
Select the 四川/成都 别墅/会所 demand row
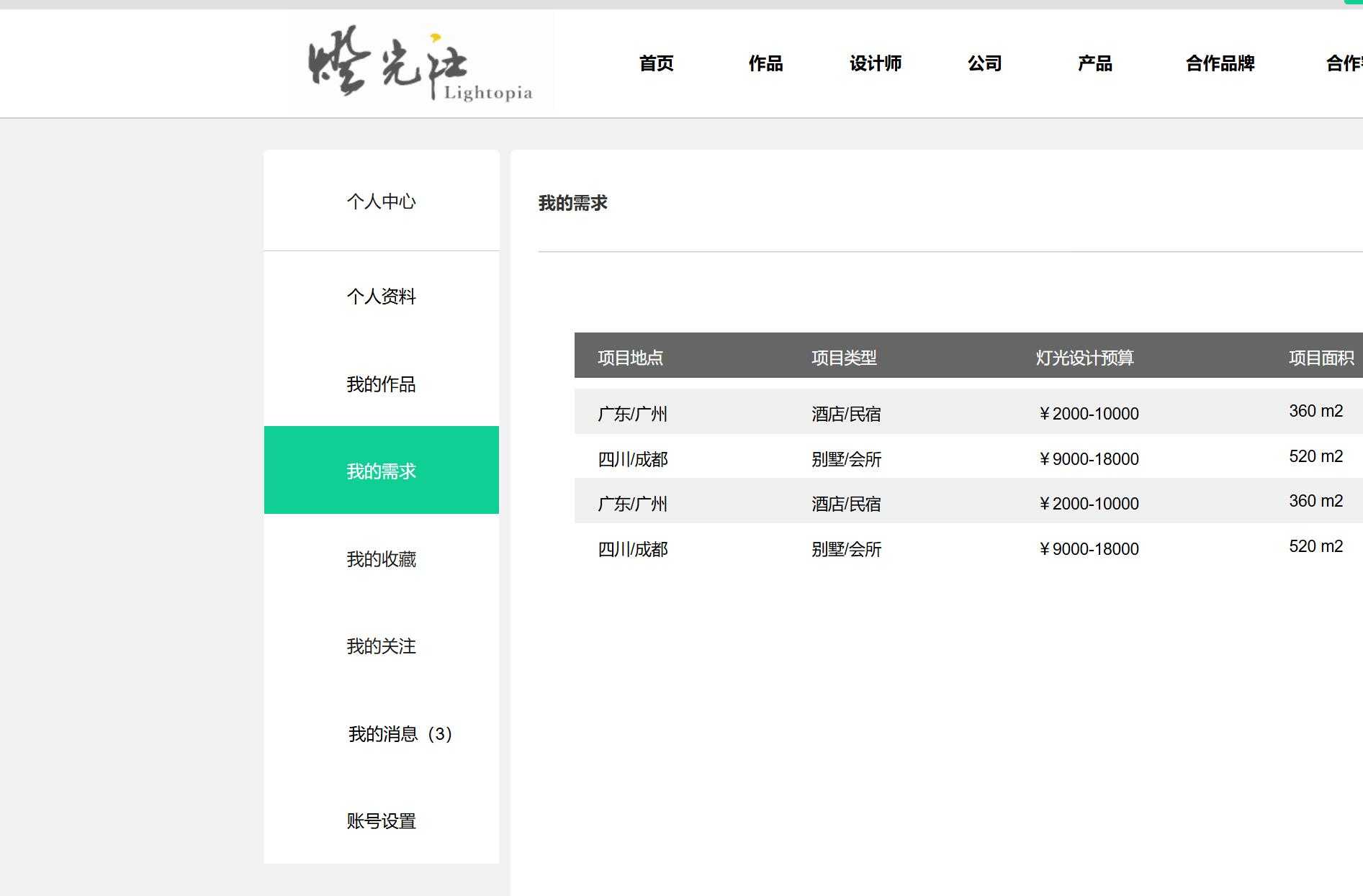(864, 458)
